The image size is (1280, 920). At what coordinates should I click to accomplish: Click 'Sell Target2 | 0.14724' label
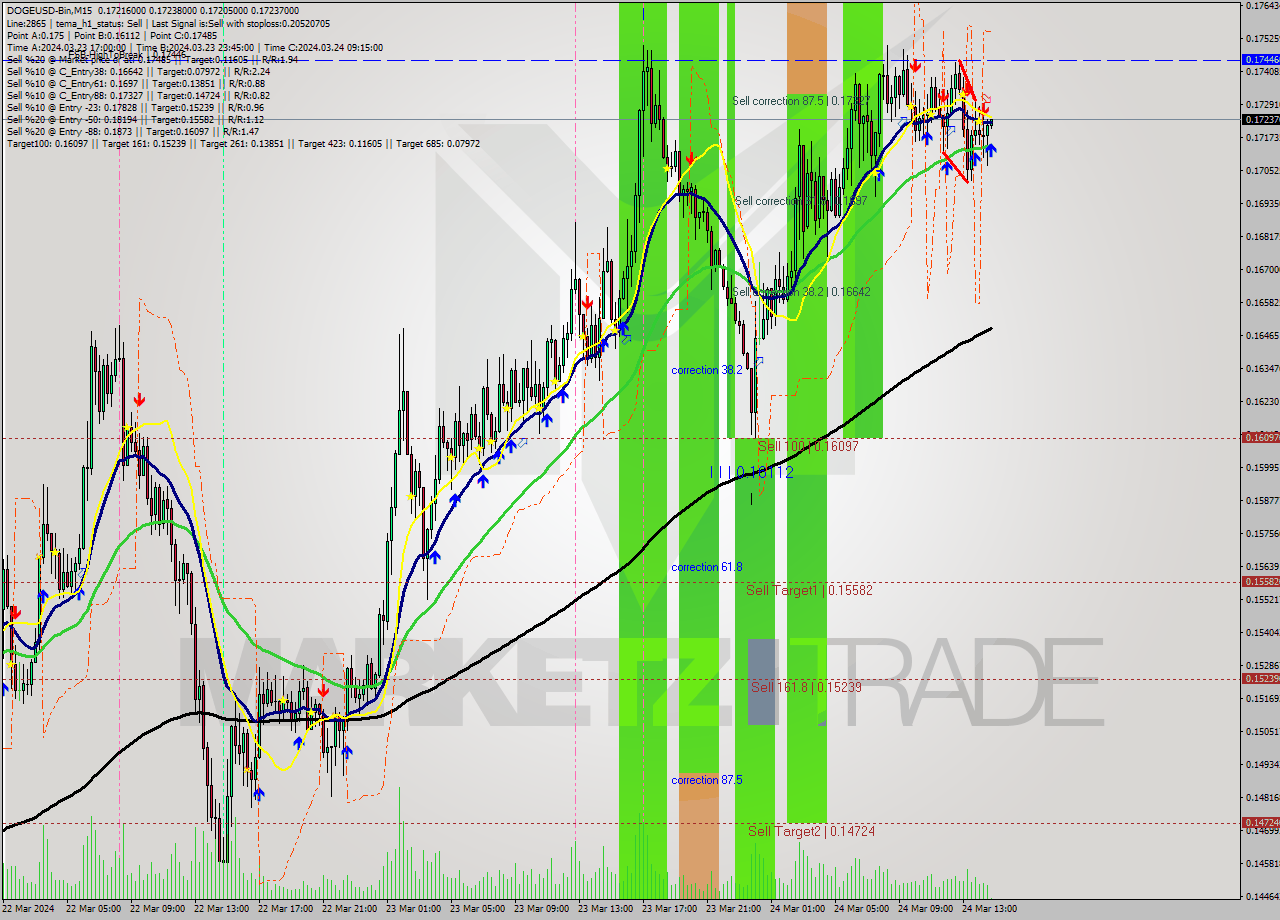[811, 831]
